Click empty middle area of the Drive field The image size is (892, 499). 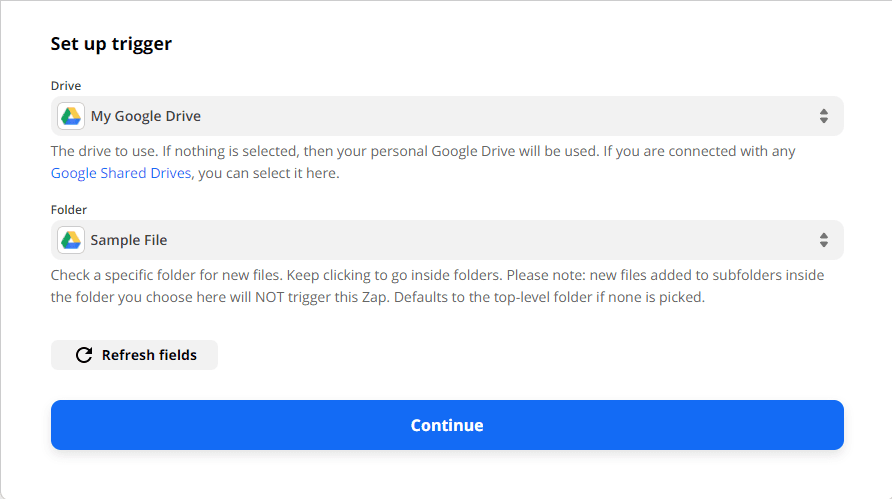pos(500,116)
